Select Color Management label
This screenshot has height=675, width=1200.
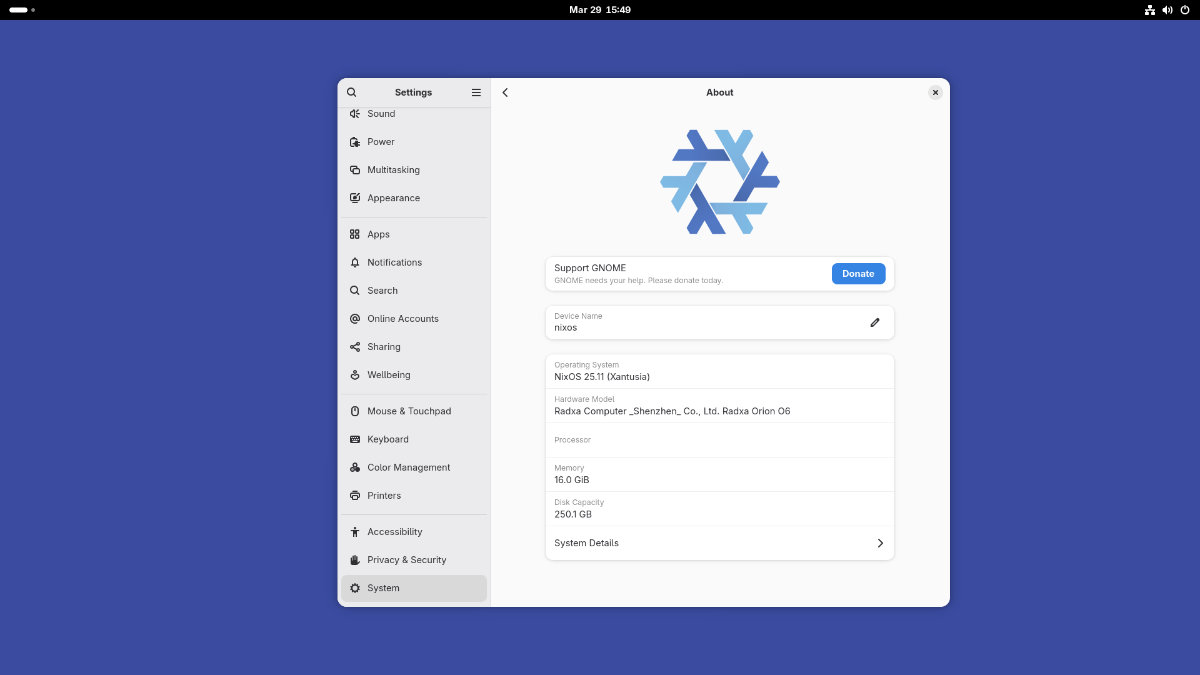409,467
